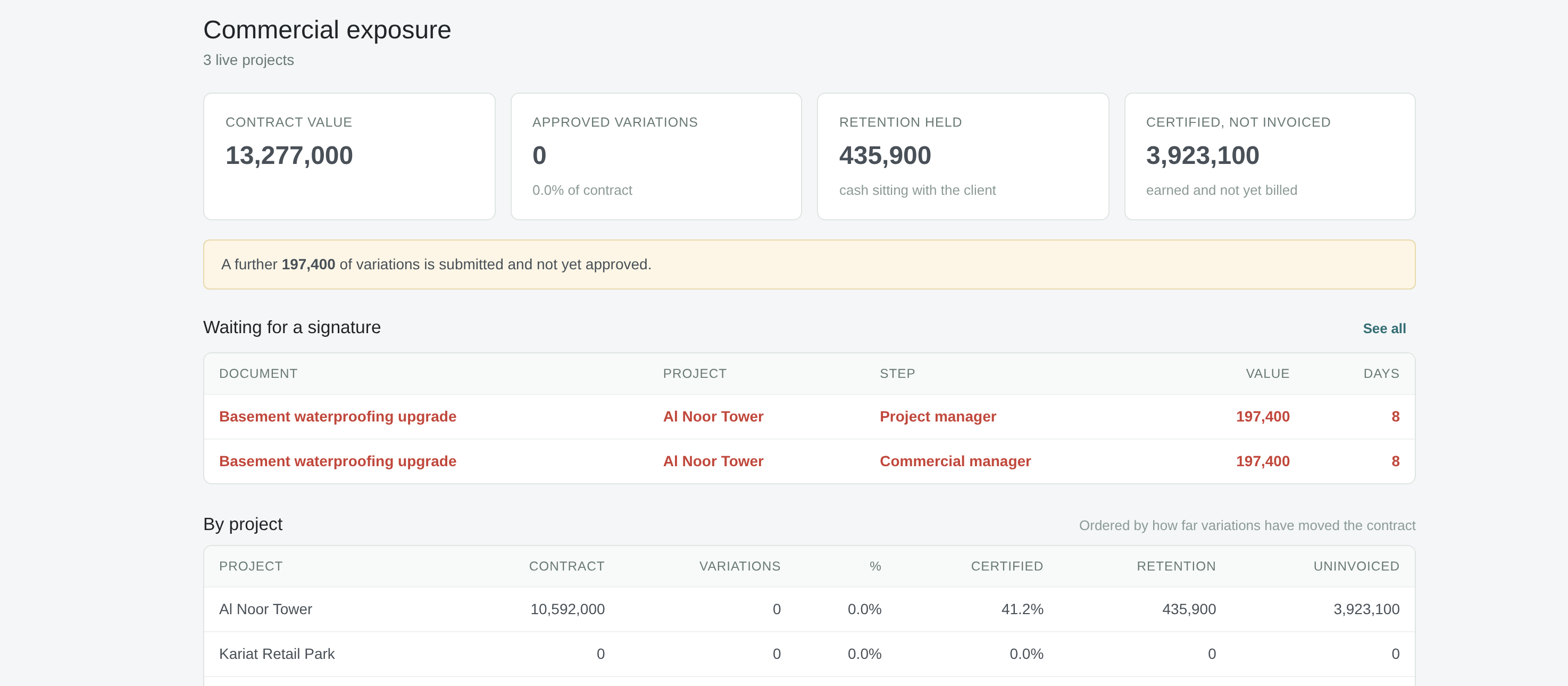Click the '0.0% of contract' caption
Viewport: 1568px width, 686px height.
[x=582, y=190]
